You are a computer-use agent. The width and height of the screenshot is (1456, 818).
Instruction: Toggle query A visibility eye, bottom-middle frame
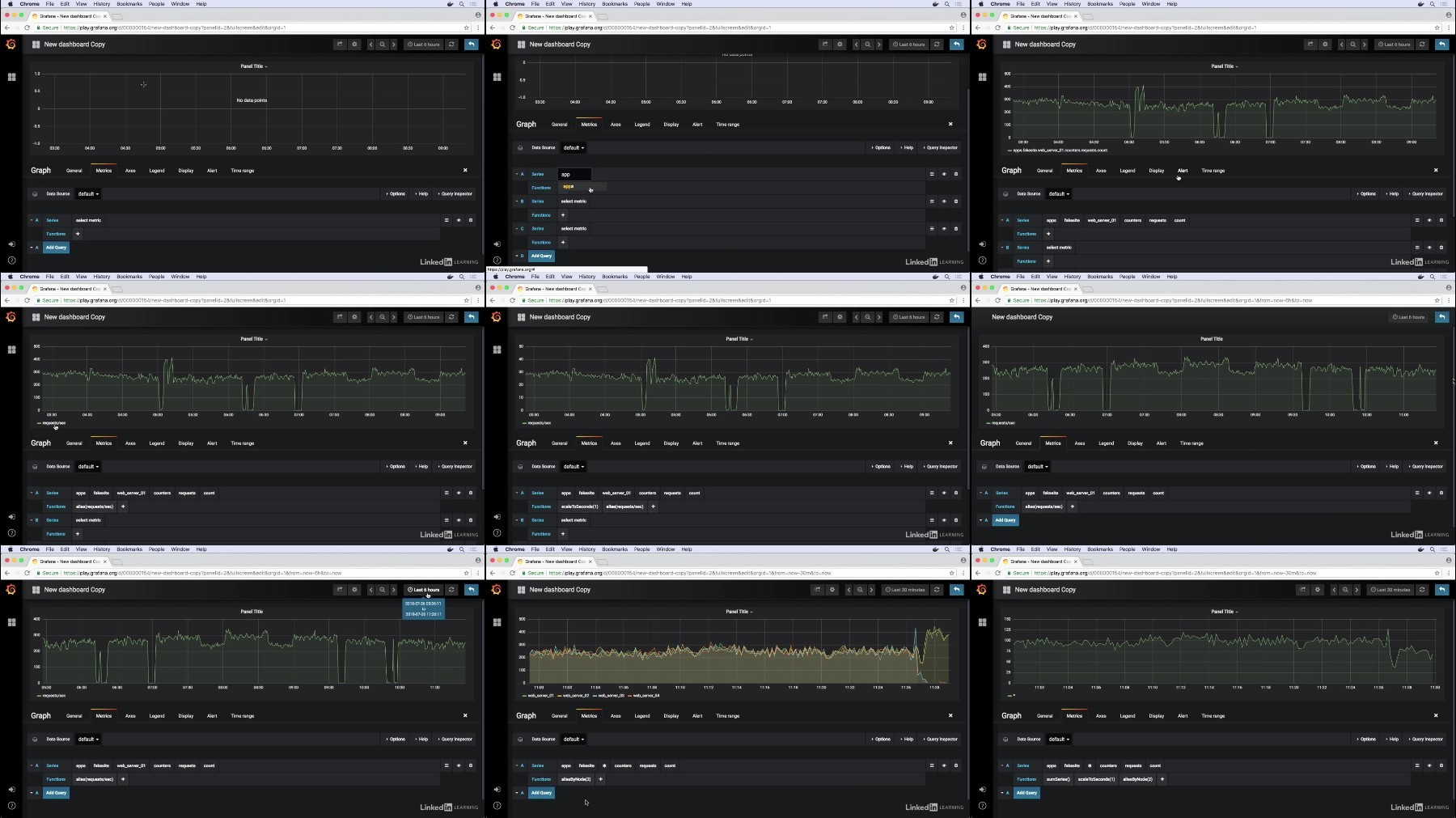pos(944,765)
